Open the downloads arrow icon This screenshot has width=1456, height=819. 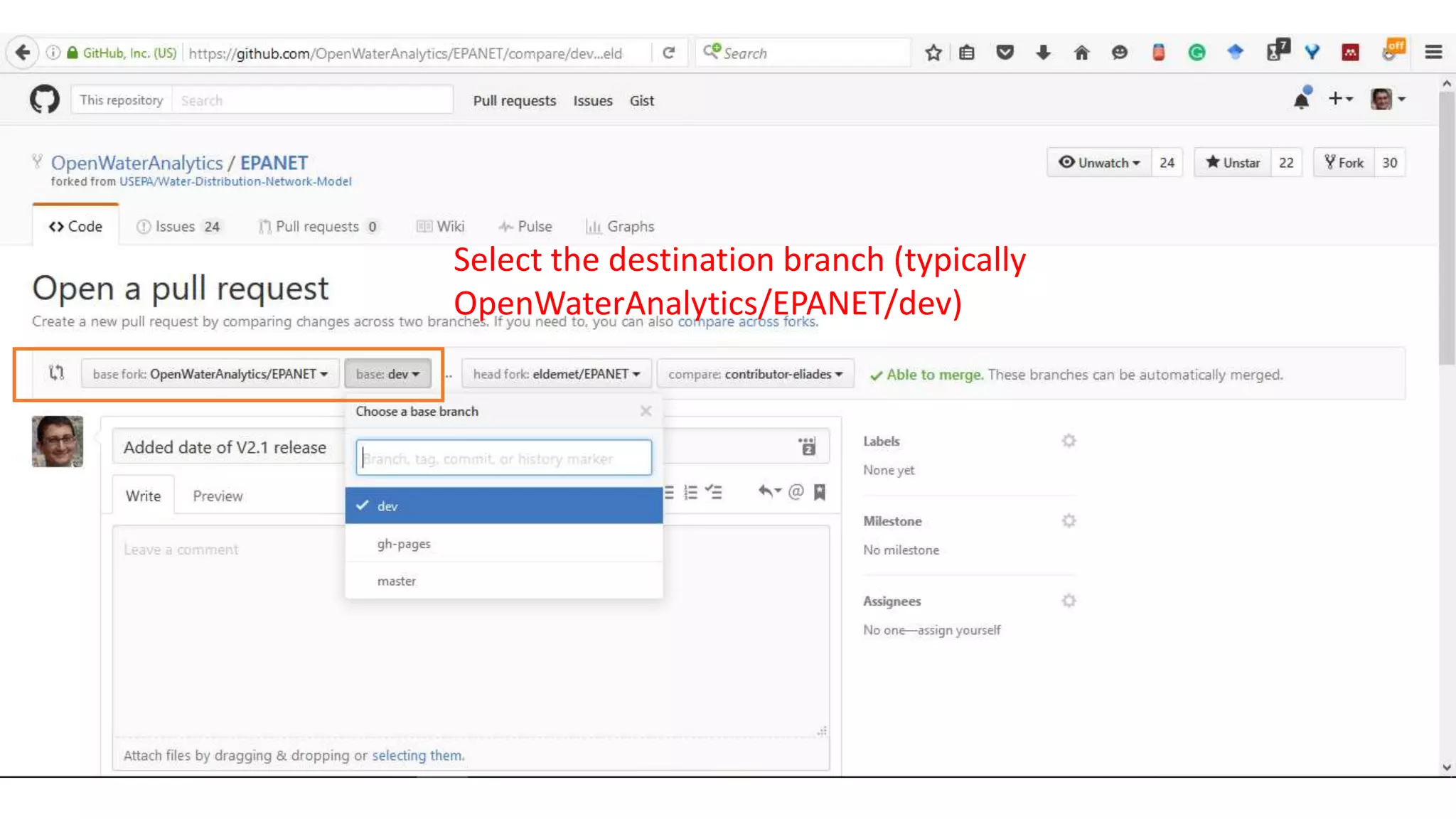click(x=1043, y=53)
